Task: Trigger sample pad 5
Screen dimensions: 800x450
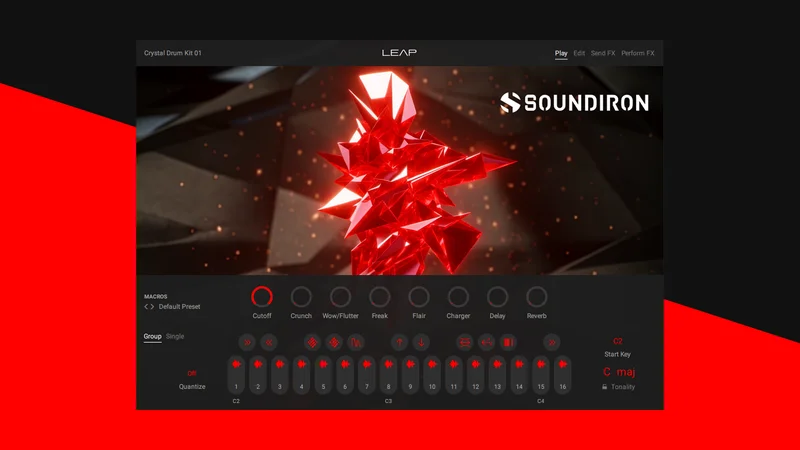Action: point(323,374)
